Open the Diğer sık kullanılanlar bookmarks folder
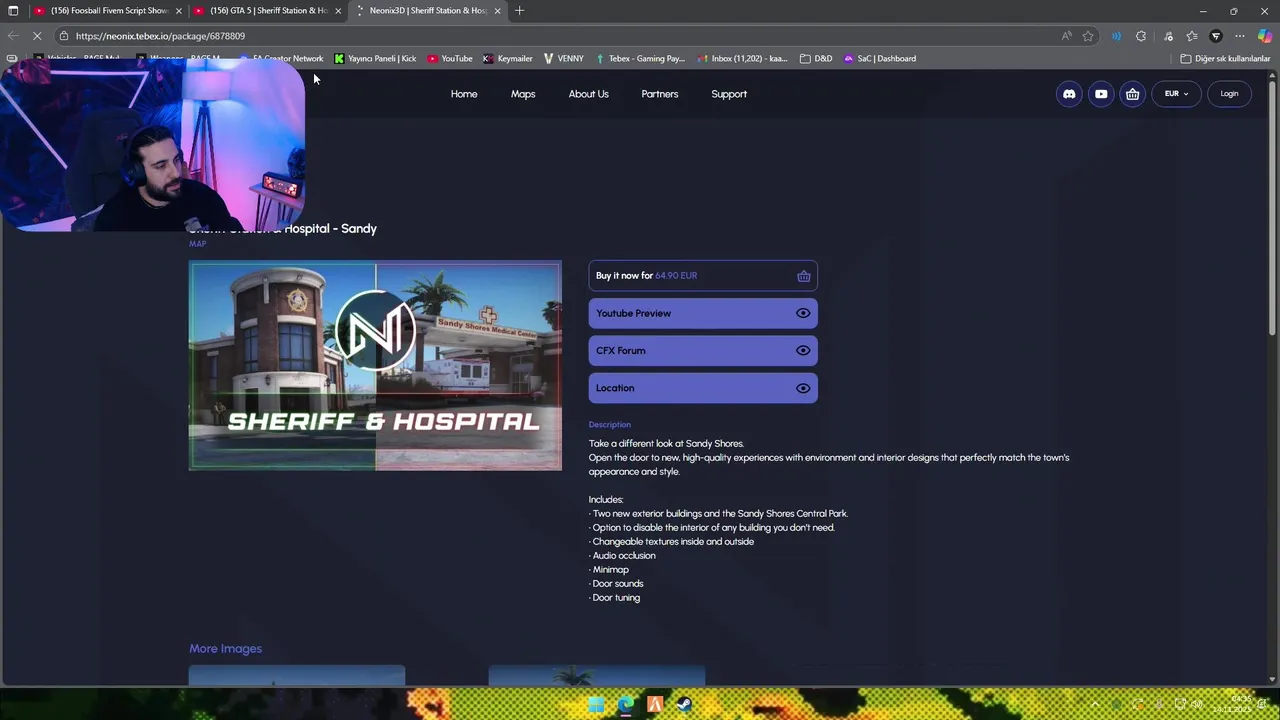 tap(1225, 58)
